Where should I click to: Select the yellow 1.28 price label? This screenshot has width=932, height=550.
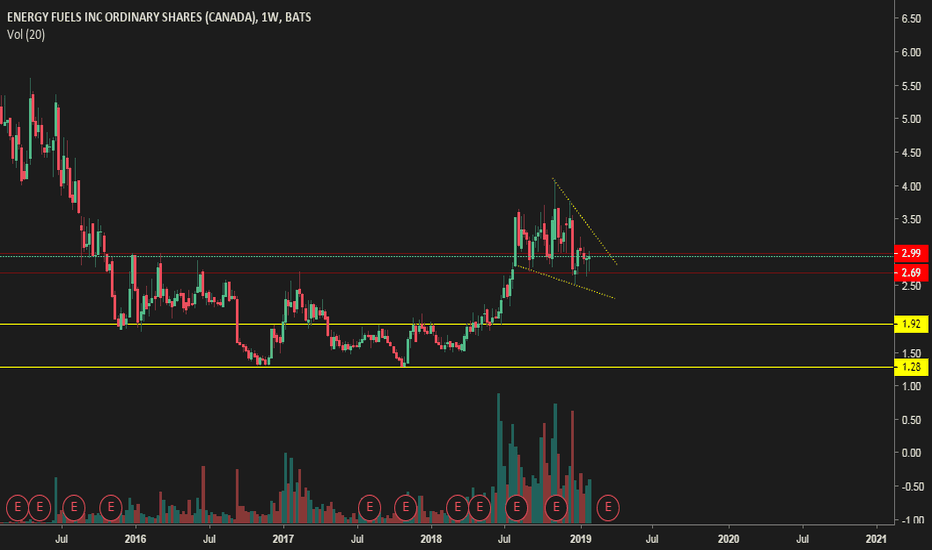[911, 367]
